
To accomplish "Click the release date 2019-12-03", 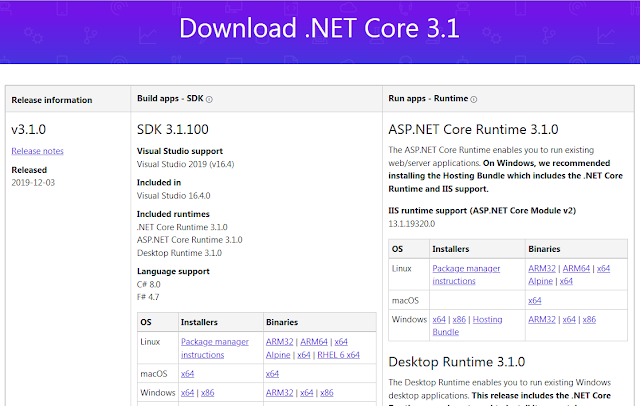I will (33, 183).
